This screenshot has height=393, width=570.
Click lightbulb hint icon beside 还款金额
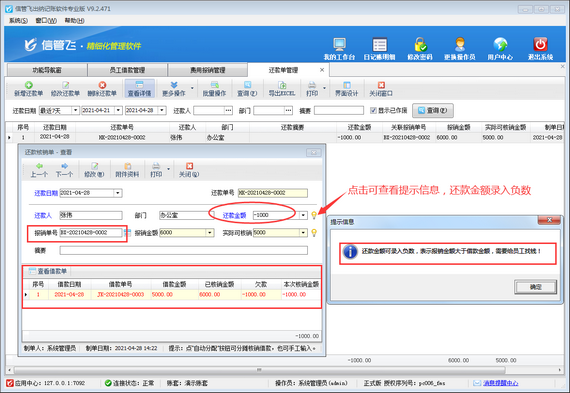point(314,215)
